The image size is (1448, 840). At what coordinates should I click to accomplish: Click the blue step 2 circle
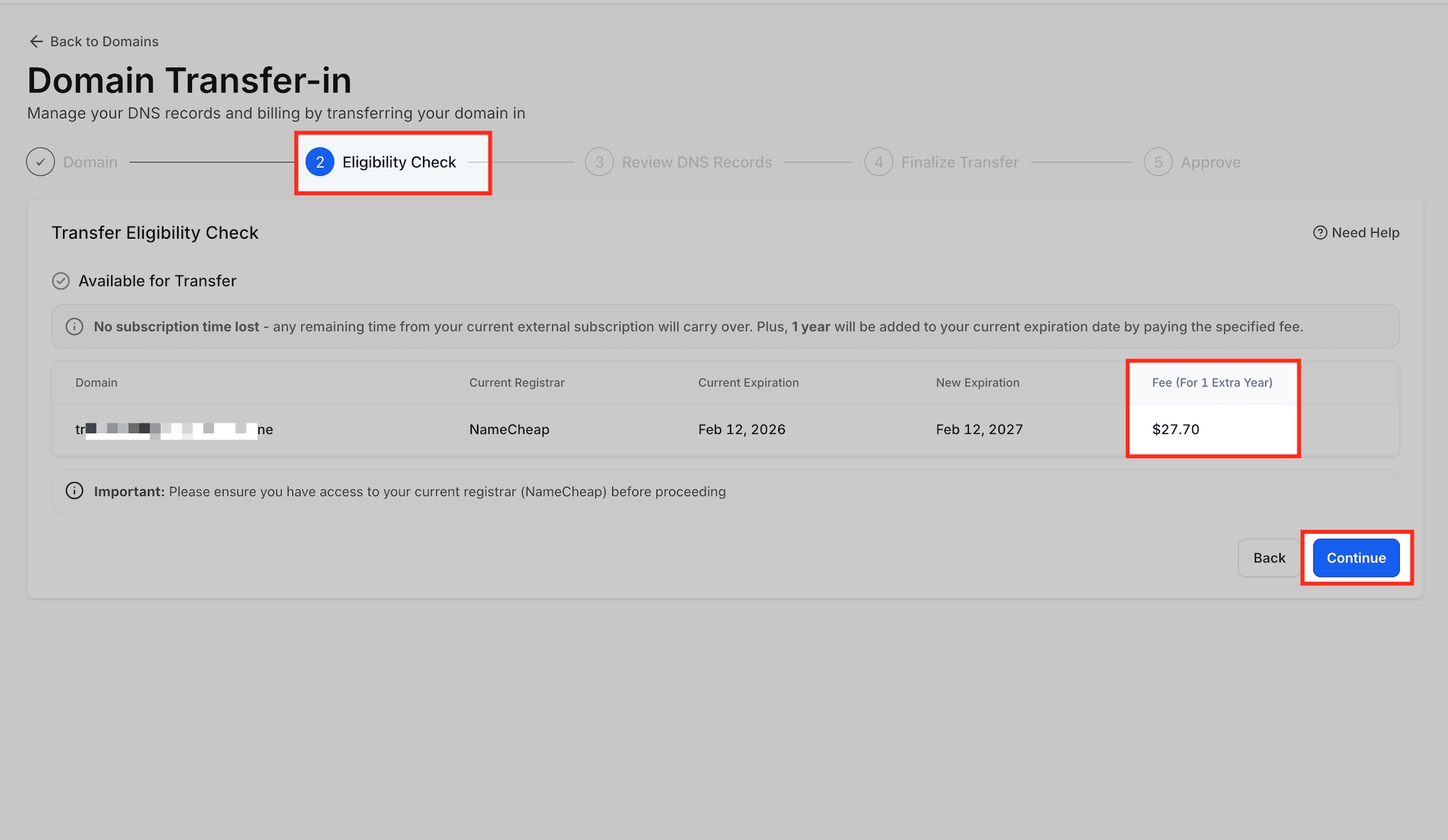[320, 162]
